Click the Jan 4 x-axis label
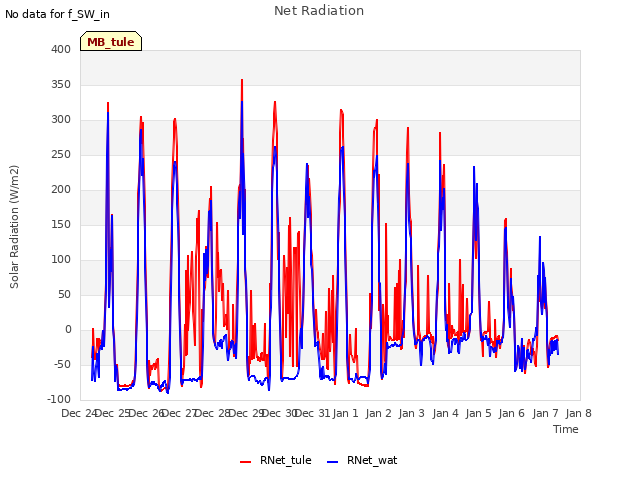The height and width of the screenshot is (480, 640). point(445,413)
